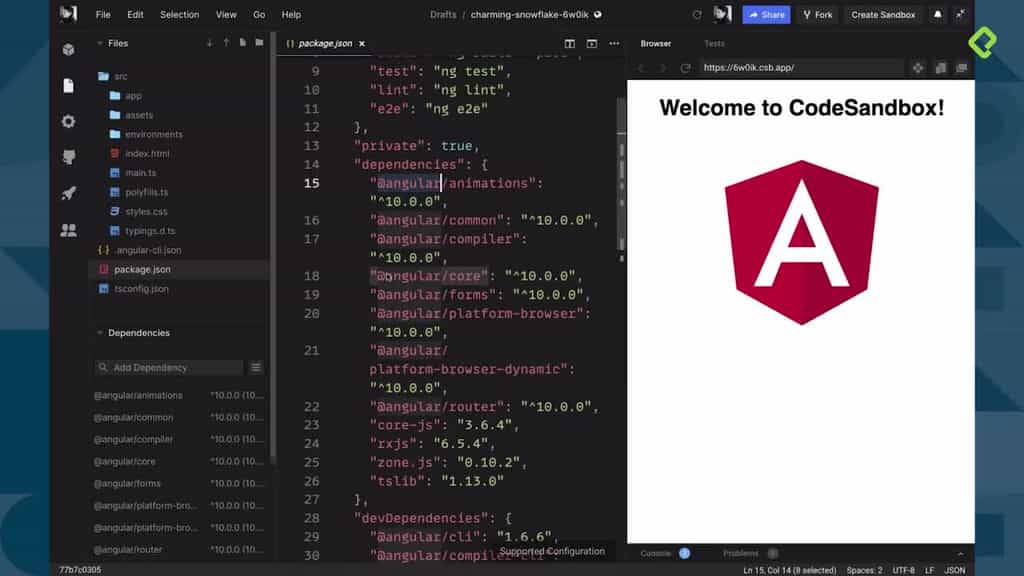Refresh the browser preview pane
The image size is (1024, 576).
(x=686, y=68)
